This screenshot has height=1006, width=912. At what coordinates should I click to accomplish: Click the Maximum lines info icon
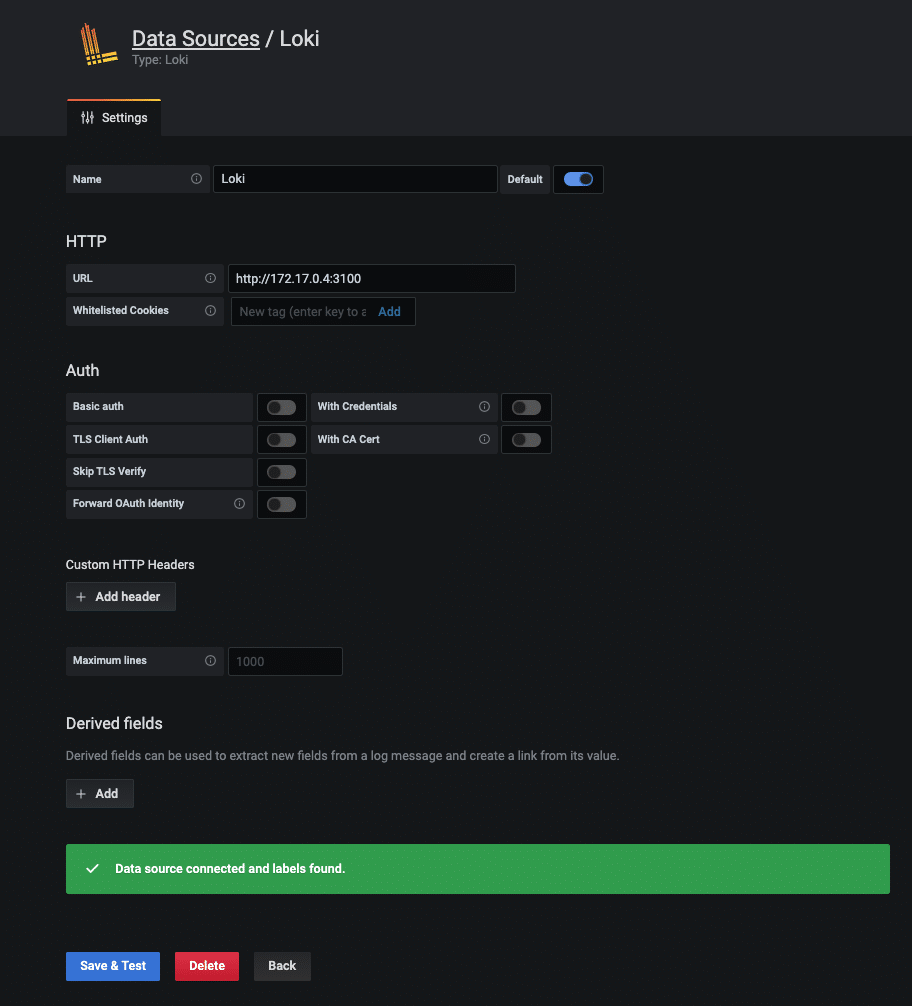tap(210, 661)
